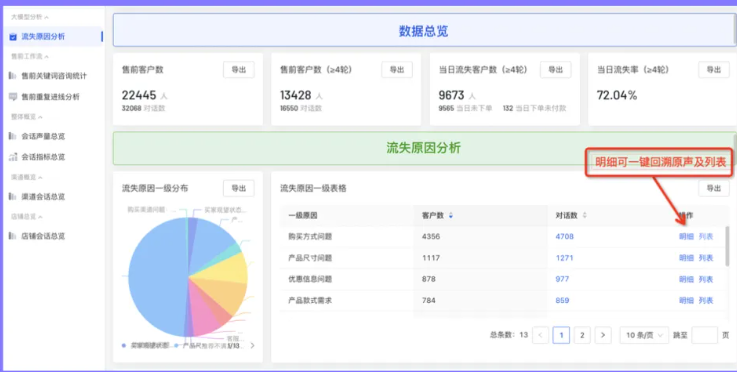Collapse the 整体概览 sidebar group
Image resolution: width=737 pixels, height=372 pixels.
[x=40, y=117]
